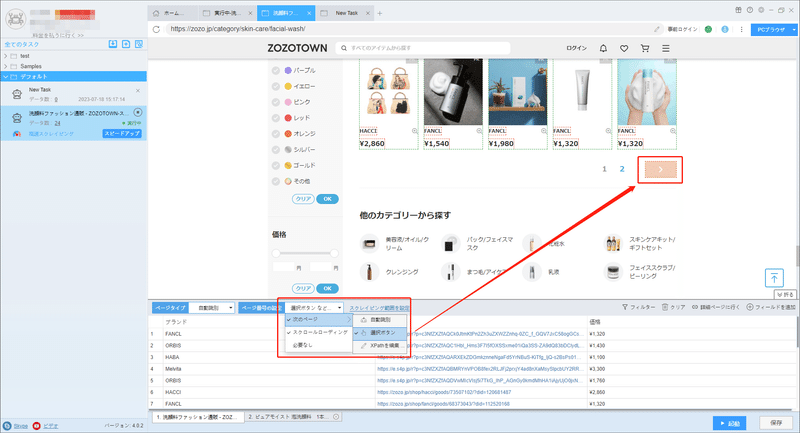Select 必要なし menu option
The image size is (800, 433).
point(318,345)
